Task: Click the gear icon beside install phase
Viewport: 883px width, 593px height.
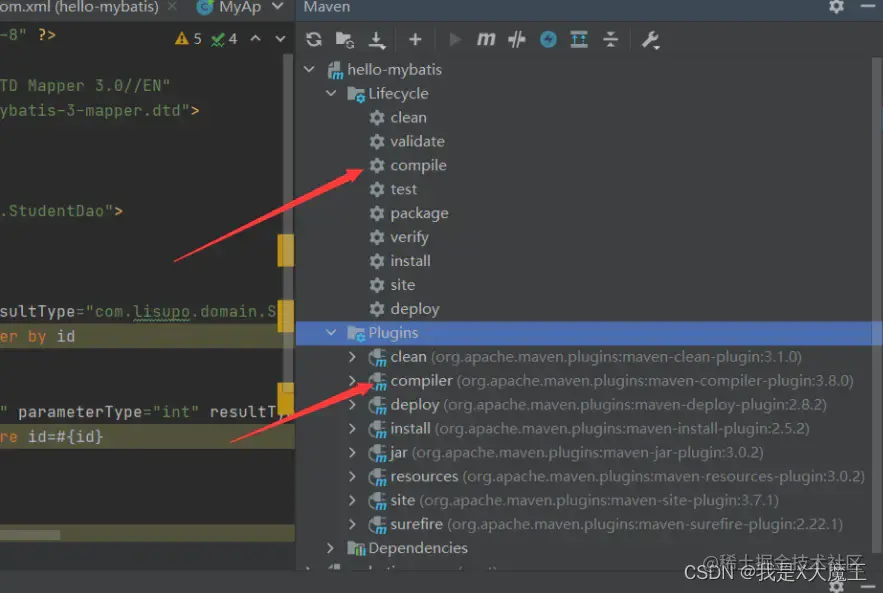Action: pos(377,261)
